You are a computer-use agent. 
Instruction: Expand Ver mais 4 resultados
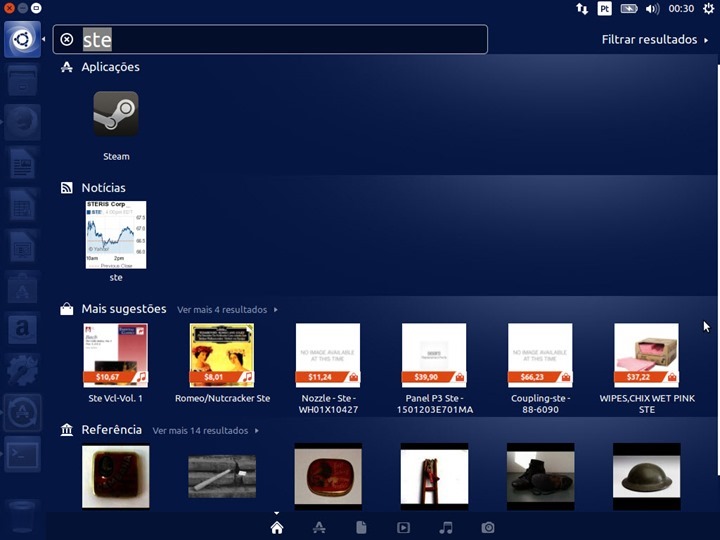coord(227,309)
